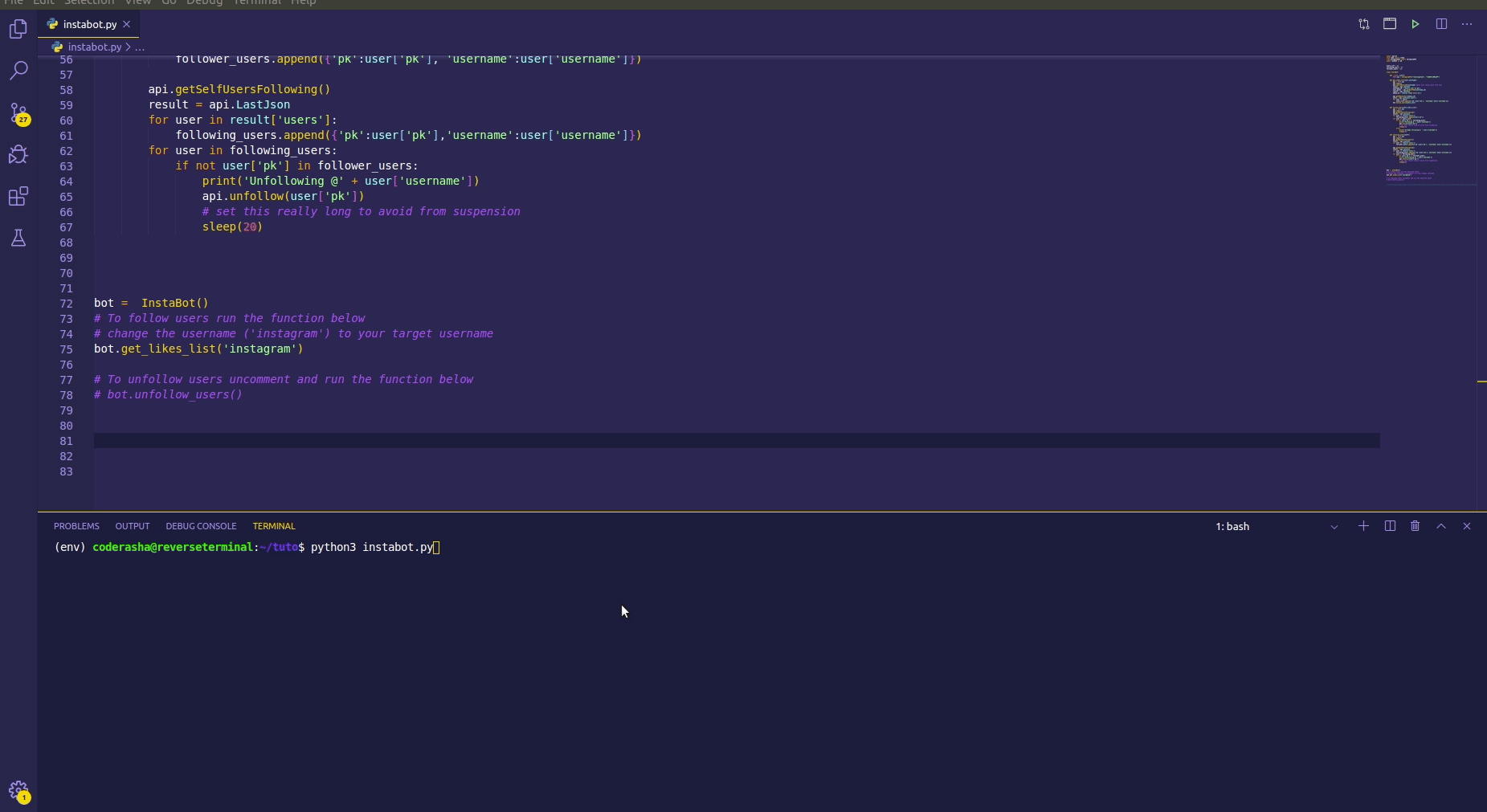Click 'following_users.append' on line 61

pyautogui.click(x=250, y=135)
